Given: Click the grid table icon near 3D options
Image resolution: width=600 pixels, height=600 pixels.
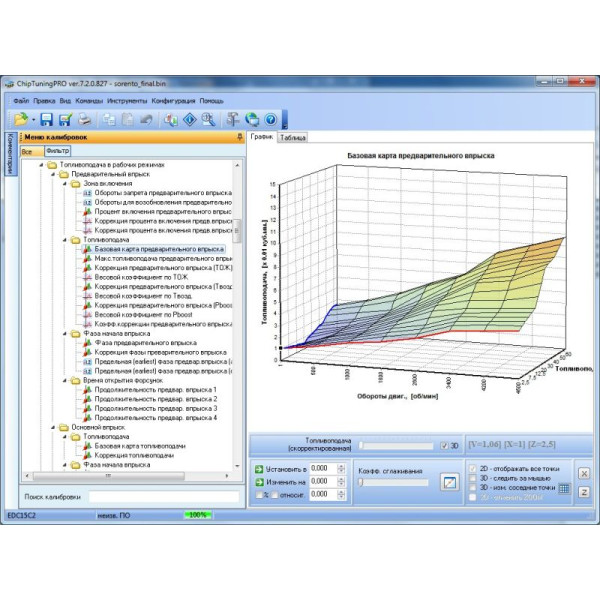Looking at the screenshot, I should pos(563,489).
